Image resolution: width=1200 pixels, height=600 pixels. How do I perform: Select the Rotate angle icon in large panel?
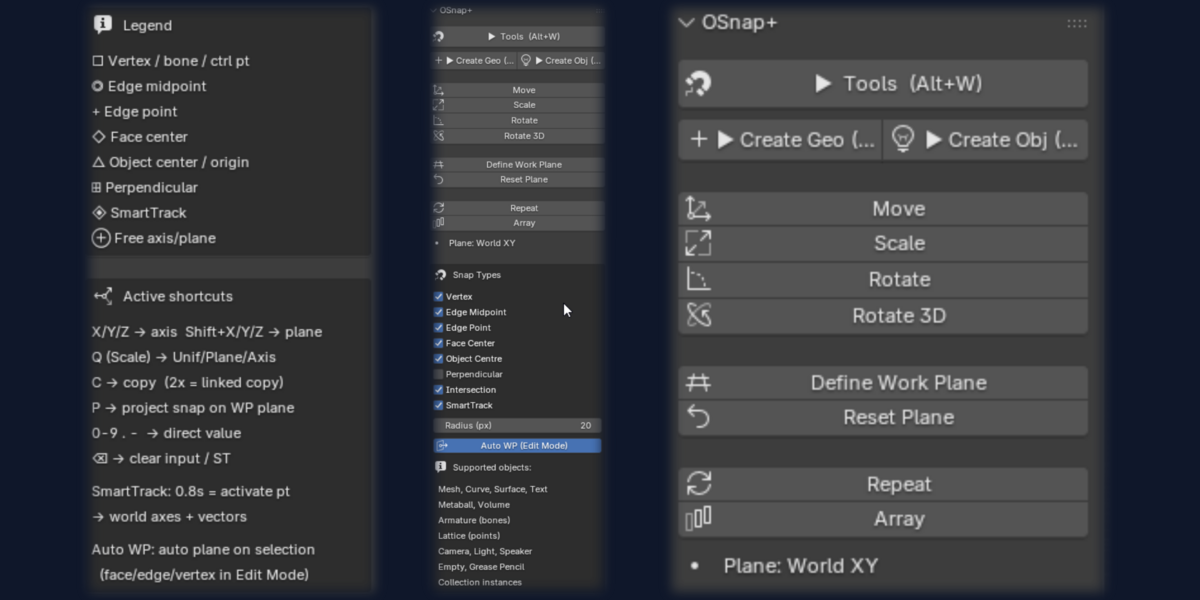698,279
